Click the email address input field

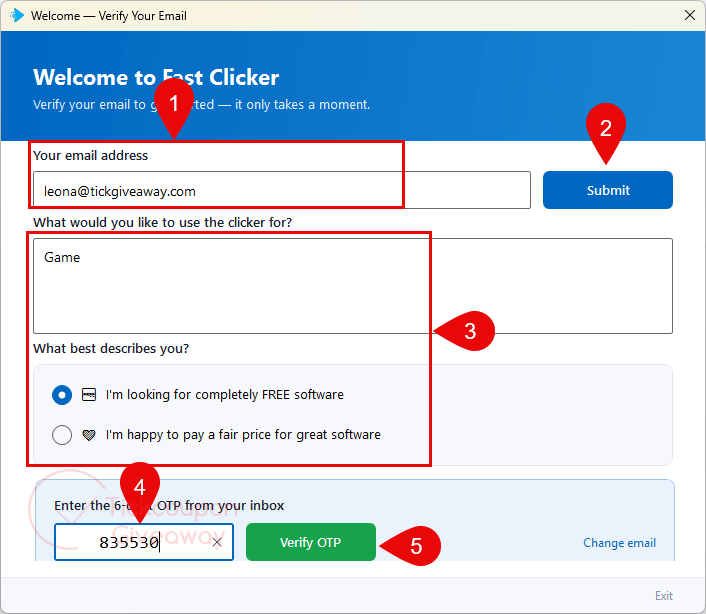[x=282, y=190]
